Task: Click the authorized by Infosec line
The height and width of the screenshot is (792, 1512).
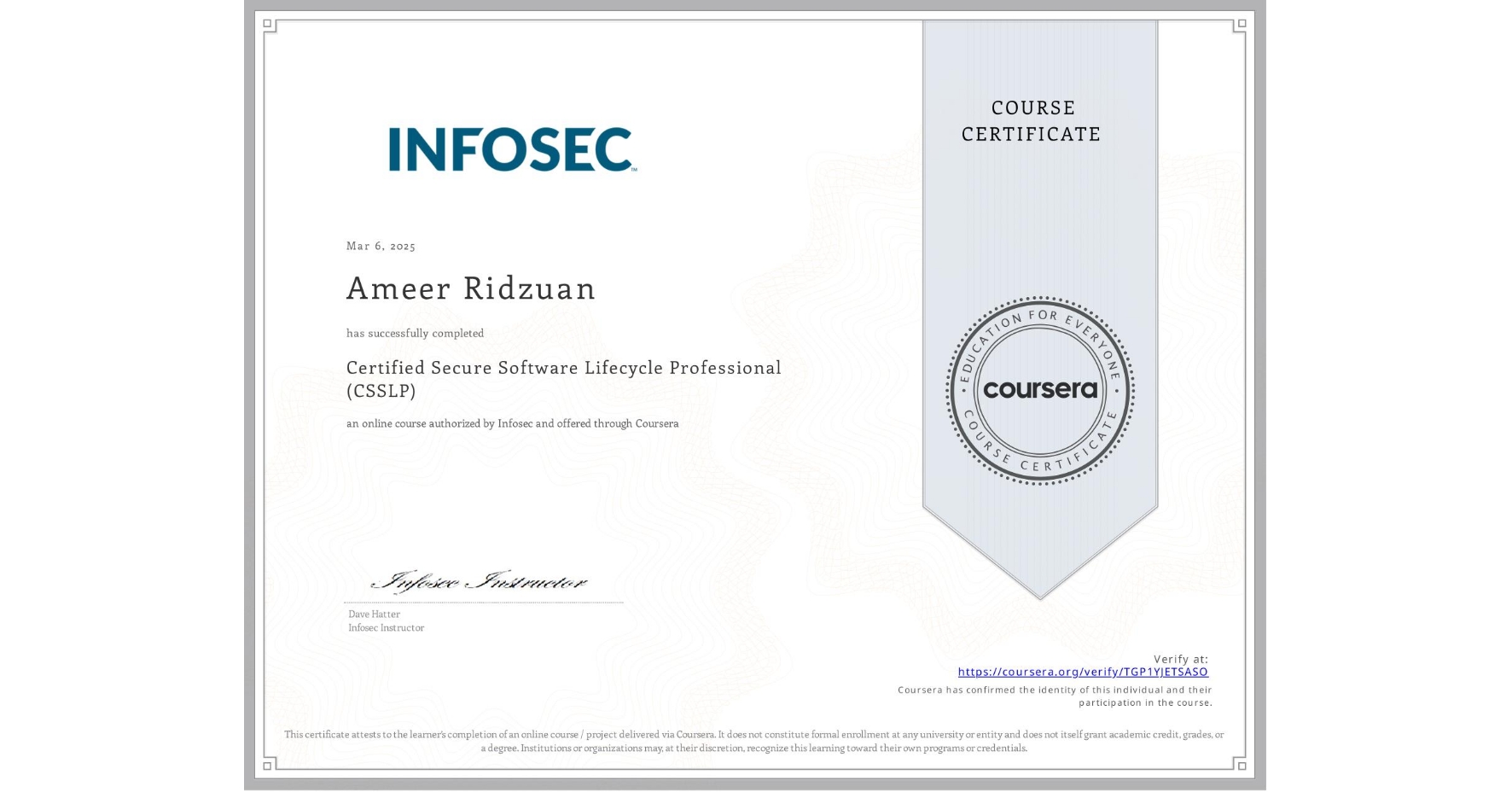Action: 512,422
